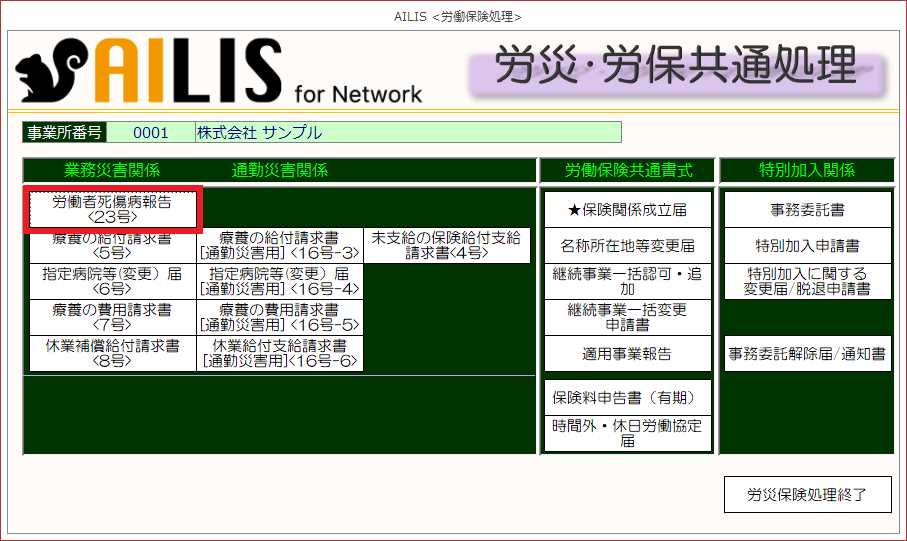This screenshot has width=907, height=541.
Task: Open 時間外・休日労働協定届
Action: 627,433
